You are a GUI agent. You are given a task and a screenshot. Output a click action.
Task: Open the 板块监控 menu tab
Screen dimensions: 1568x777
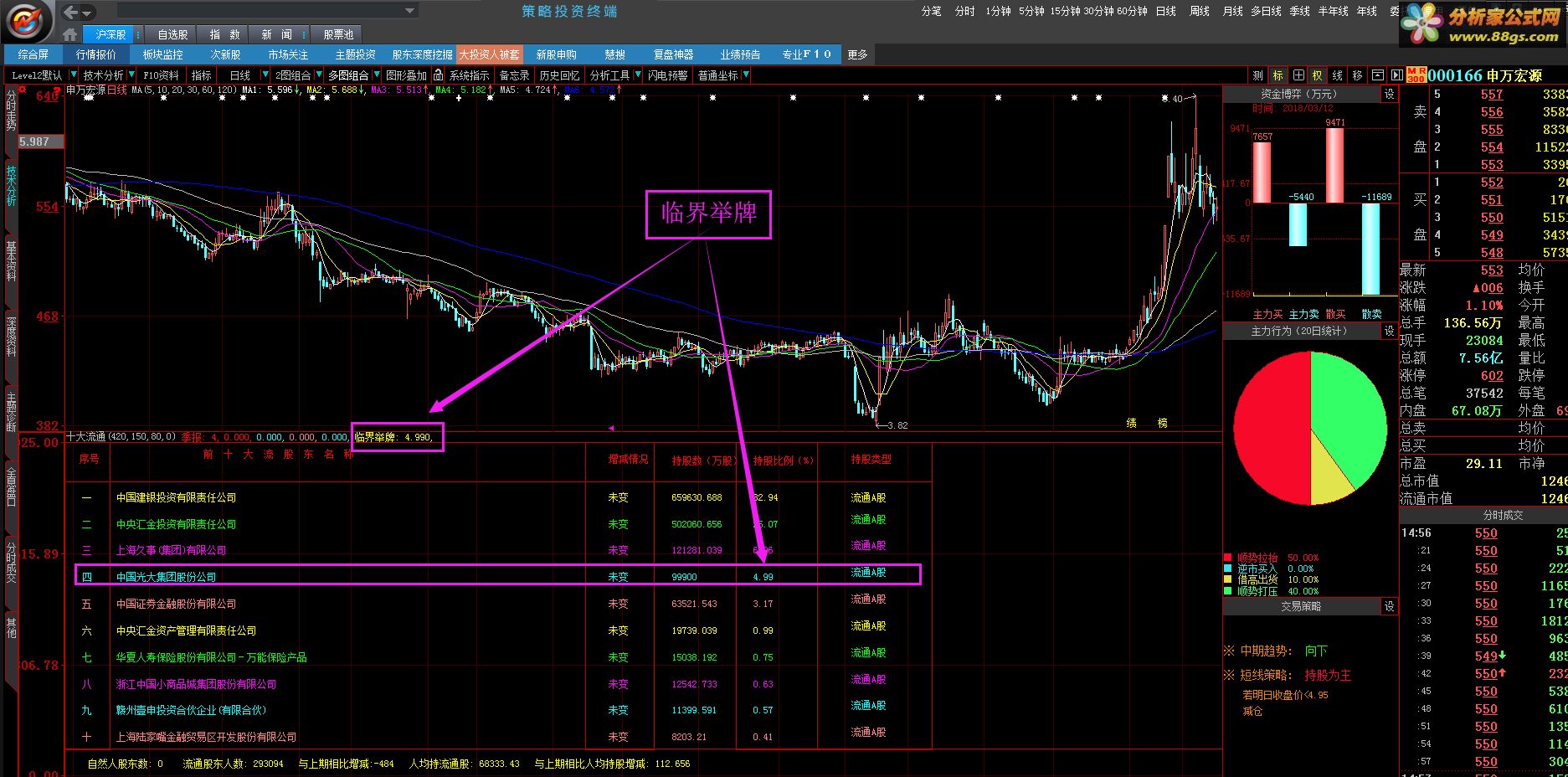162,54
